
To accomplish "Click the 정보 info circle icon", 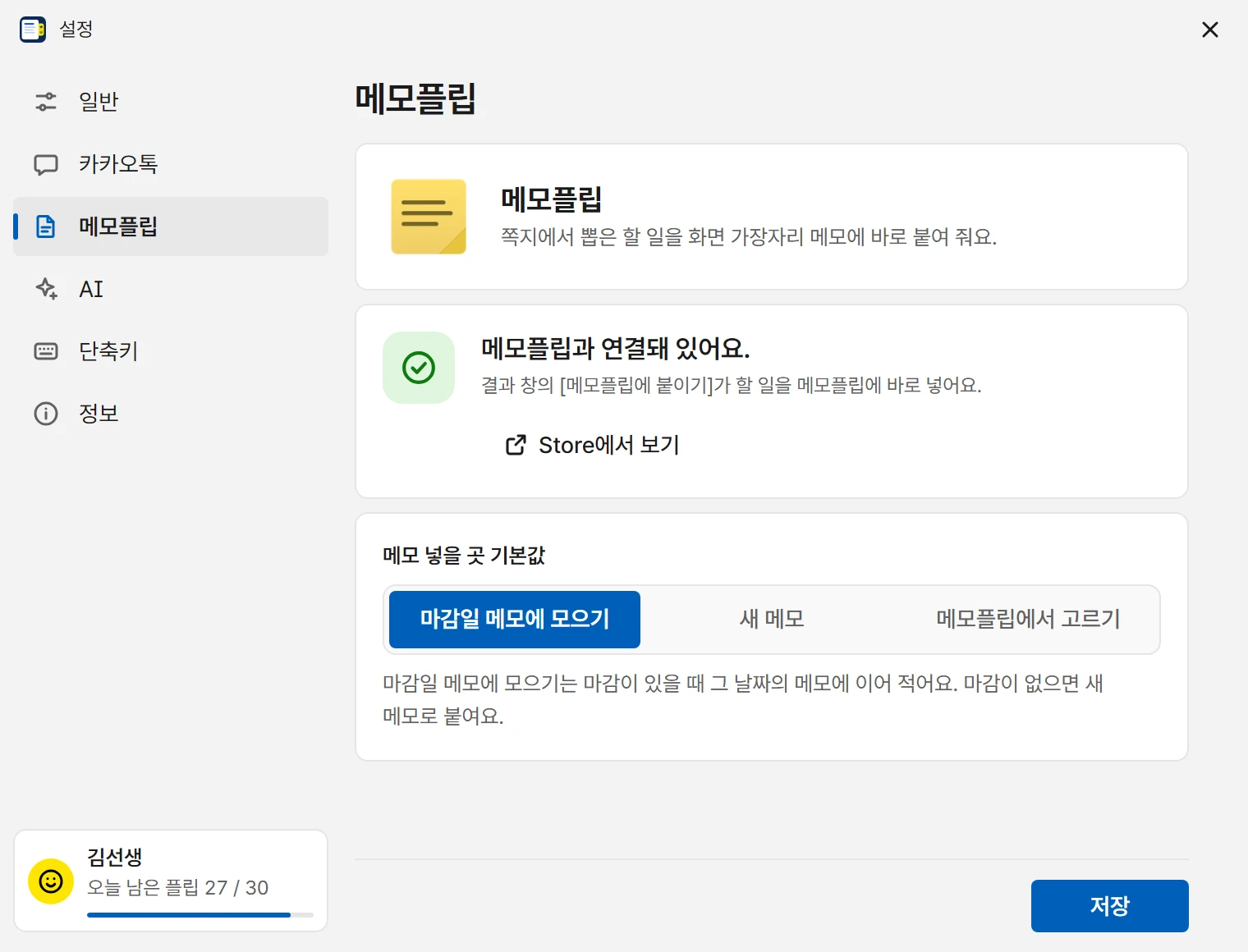I will coord(46,414).
